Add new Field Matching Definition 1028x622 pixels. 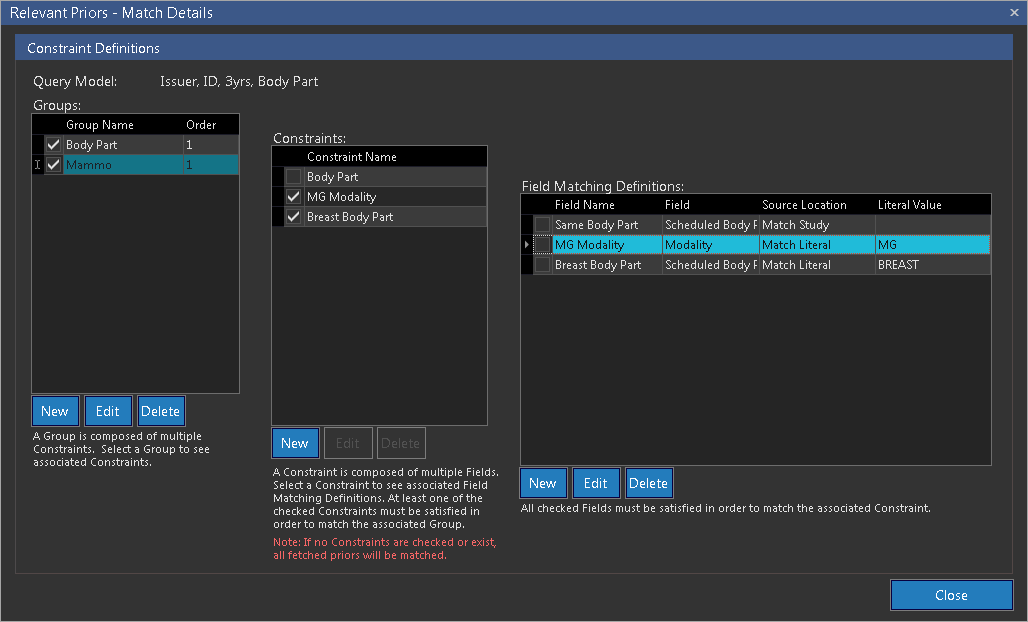(x=543, y=483)
